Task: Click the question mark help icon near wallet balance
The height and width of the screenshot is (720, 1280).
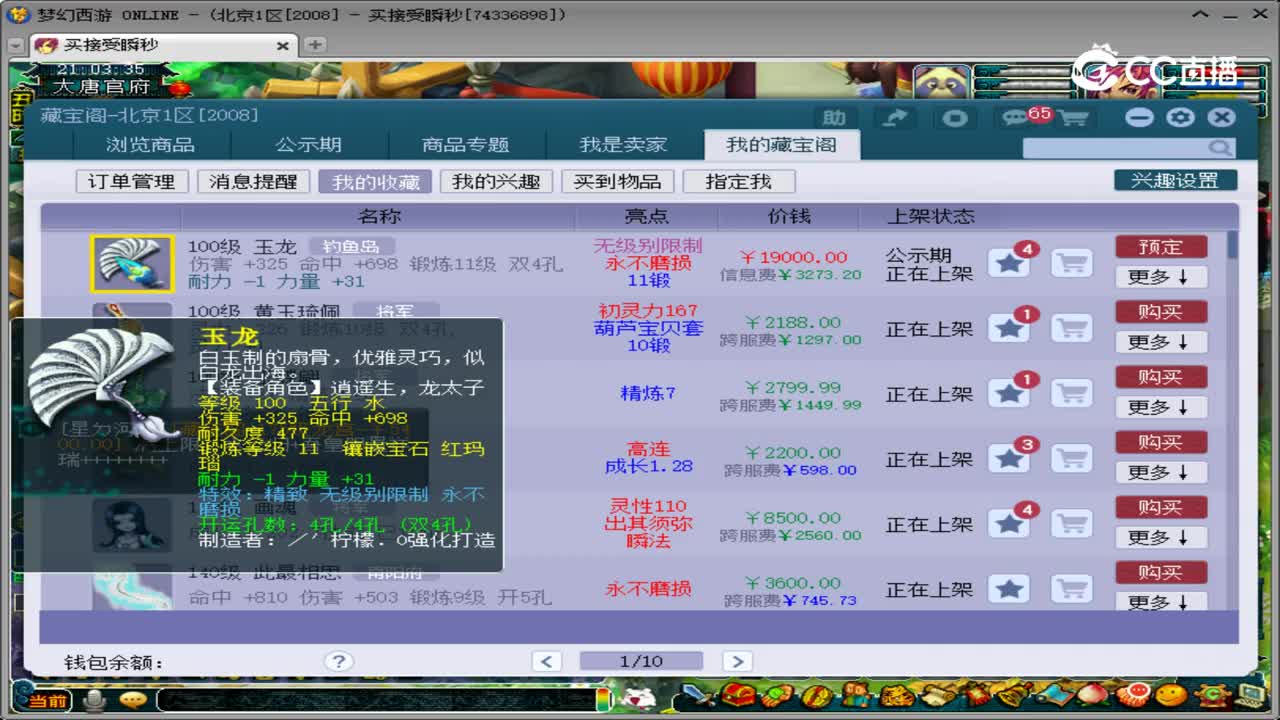Action: pyautogui.click(x=339, y=661)
